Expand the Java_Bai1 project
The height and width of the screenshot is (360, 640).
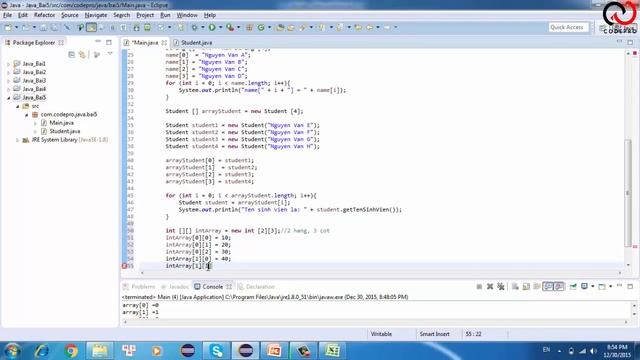(9, 64)
